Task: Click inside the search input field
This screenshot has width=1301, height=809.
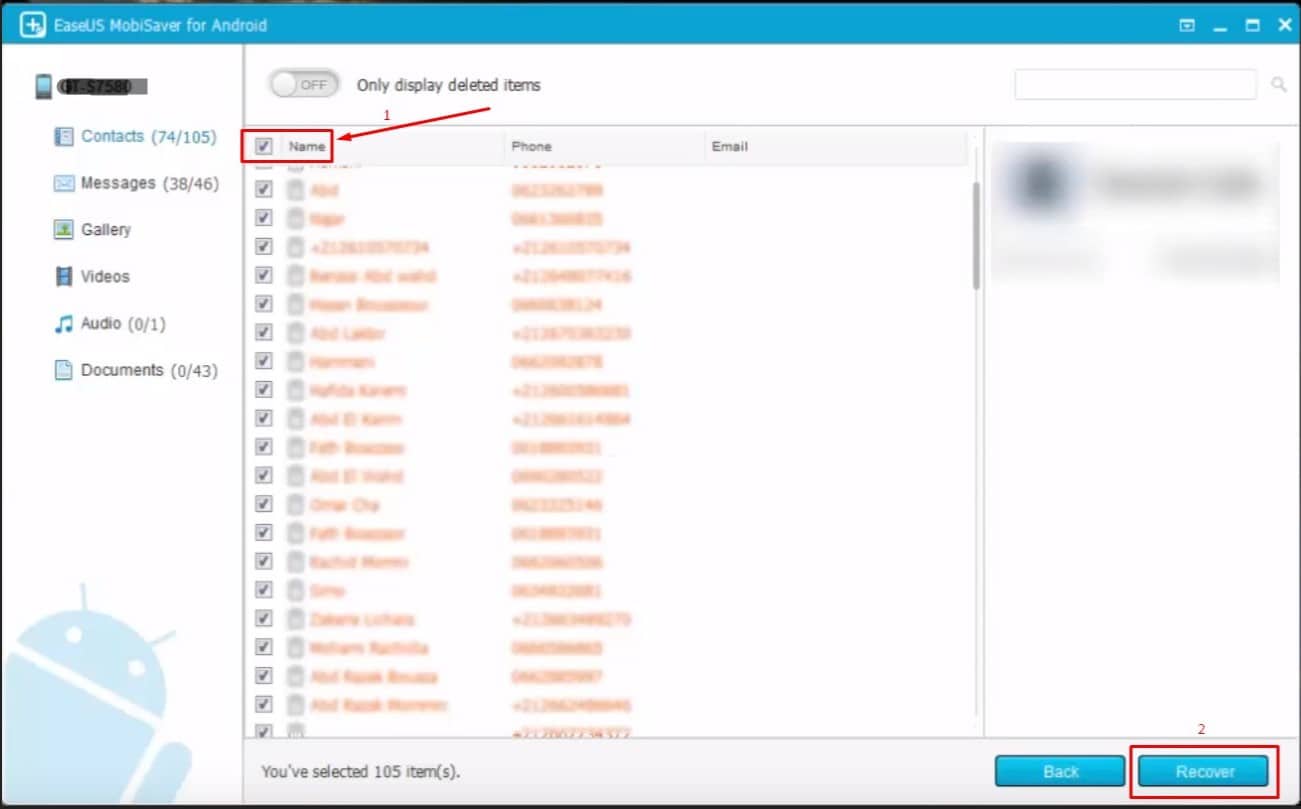Action: click(x=1135, y=85)
